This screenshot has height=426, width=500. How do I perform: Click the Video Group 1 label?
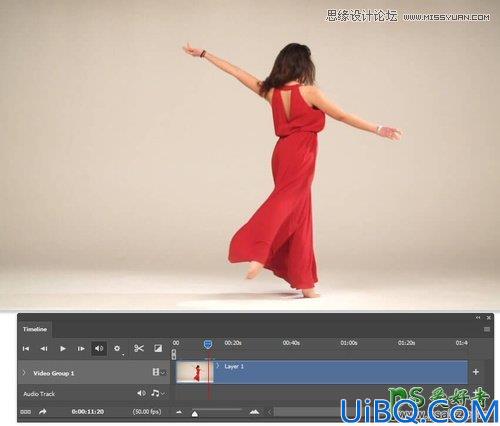54,373
